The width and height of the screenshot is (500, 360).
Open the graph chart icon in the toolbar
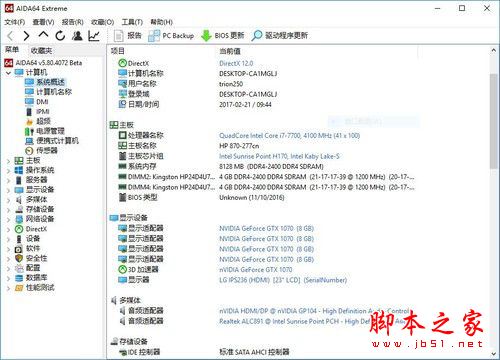[x=94, y=35]
